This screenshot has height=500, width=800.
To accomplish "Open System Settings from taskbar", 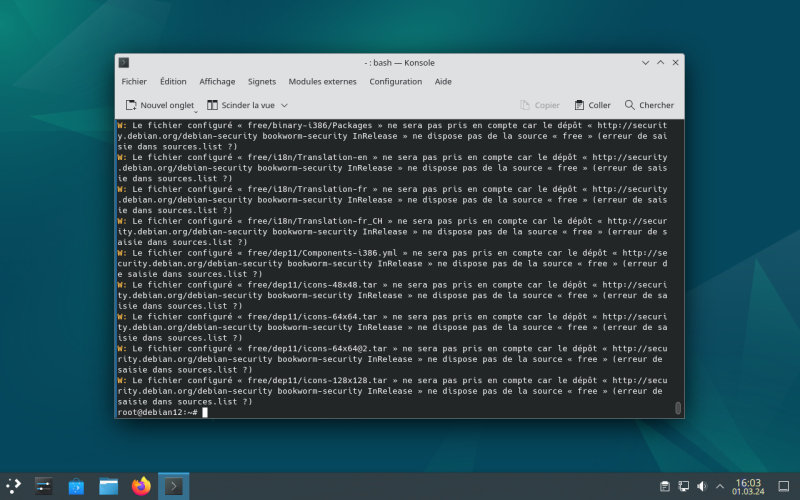I will tap(43, 486).
